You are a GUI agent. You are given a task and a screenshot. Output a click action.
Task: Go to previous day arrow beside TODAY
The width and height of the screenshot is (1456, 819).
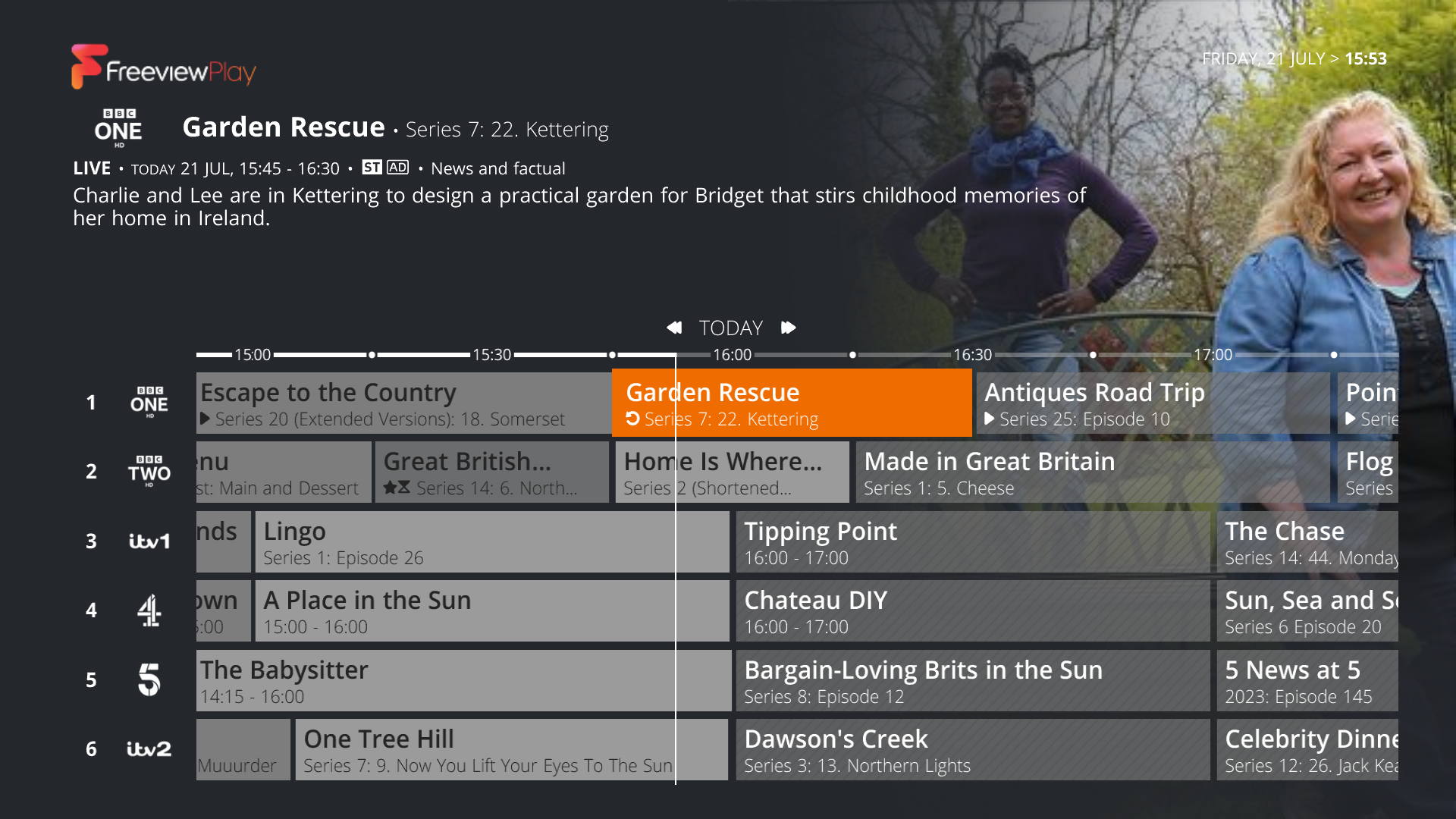click(x=674, y=328)
